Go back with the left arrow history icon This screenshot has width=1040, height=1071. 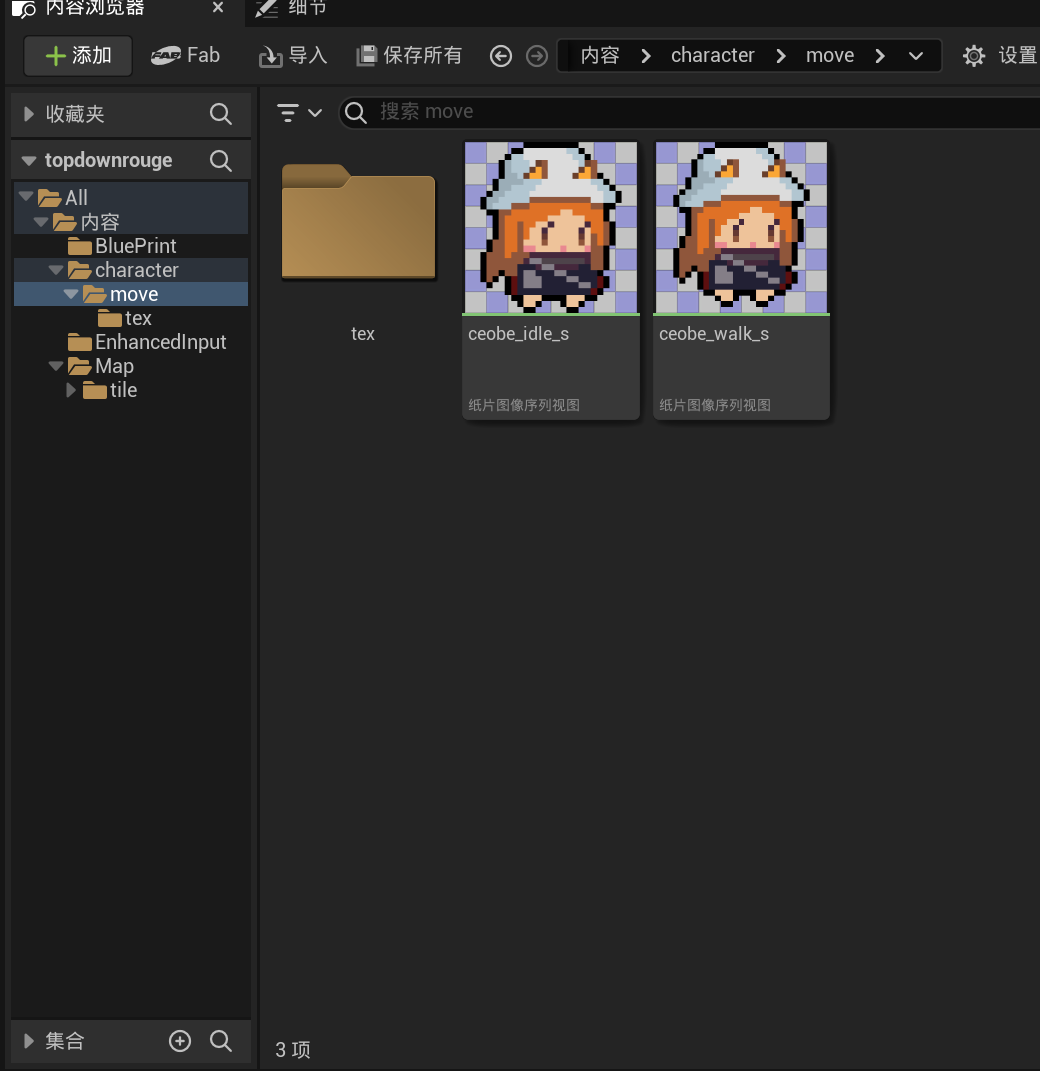coord(501,56)
